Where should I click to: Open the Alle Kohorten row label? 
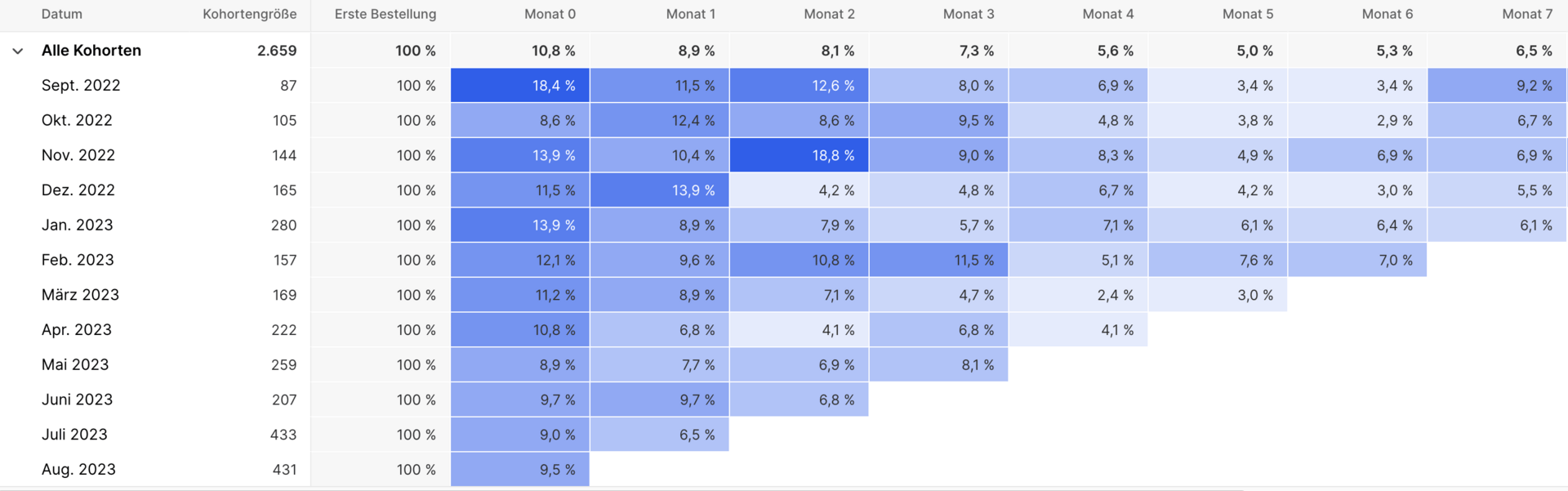click(x=91, y=51)
